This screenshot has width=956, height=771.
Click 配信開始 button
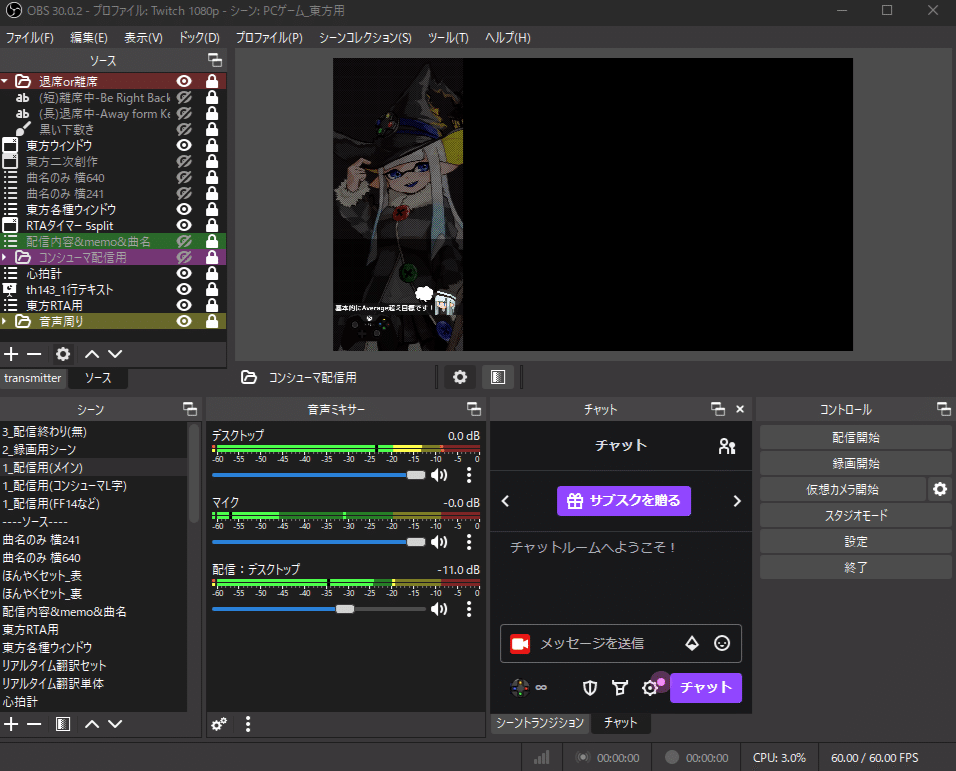tap(855, 437)
